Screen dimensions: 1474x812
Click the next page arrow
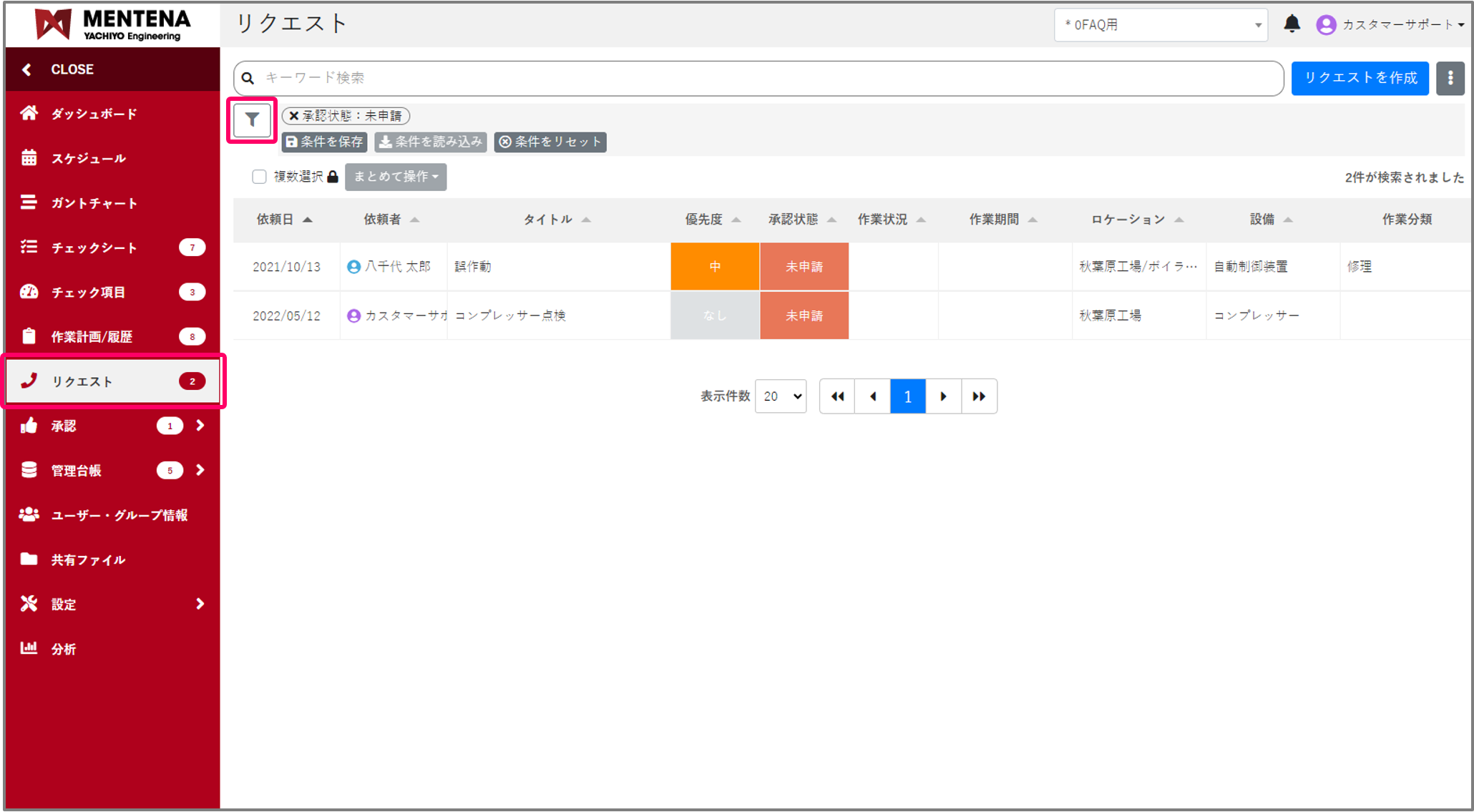943,396
